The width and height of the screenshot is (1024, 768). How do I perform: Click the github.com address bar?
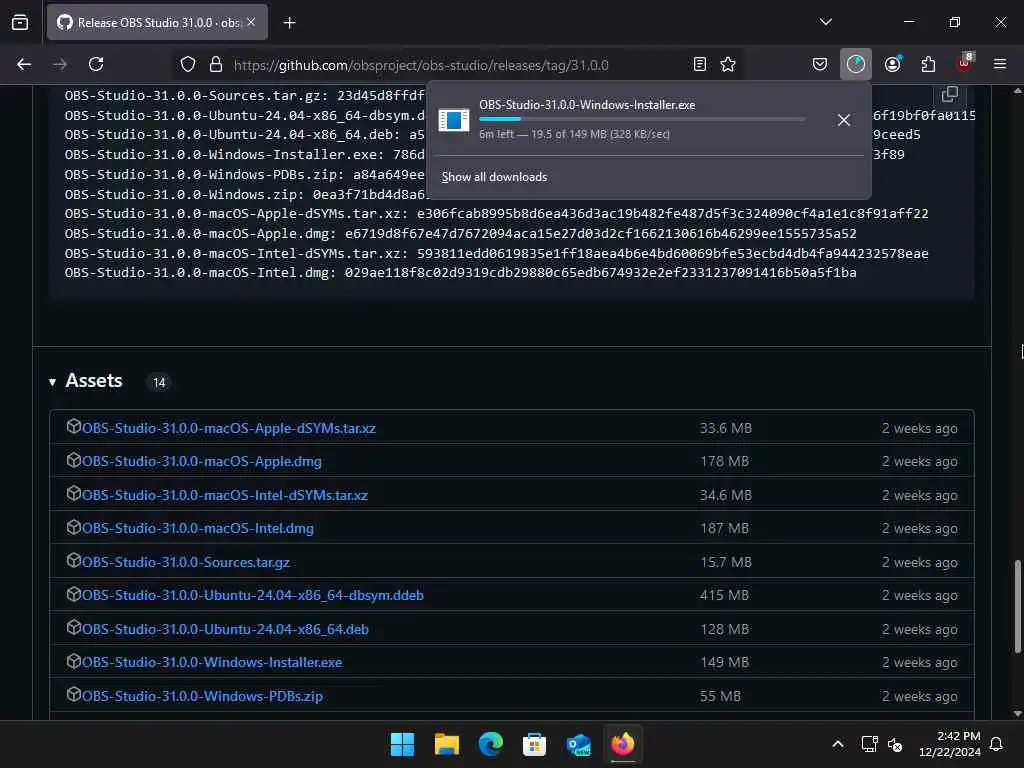[457, 65]
